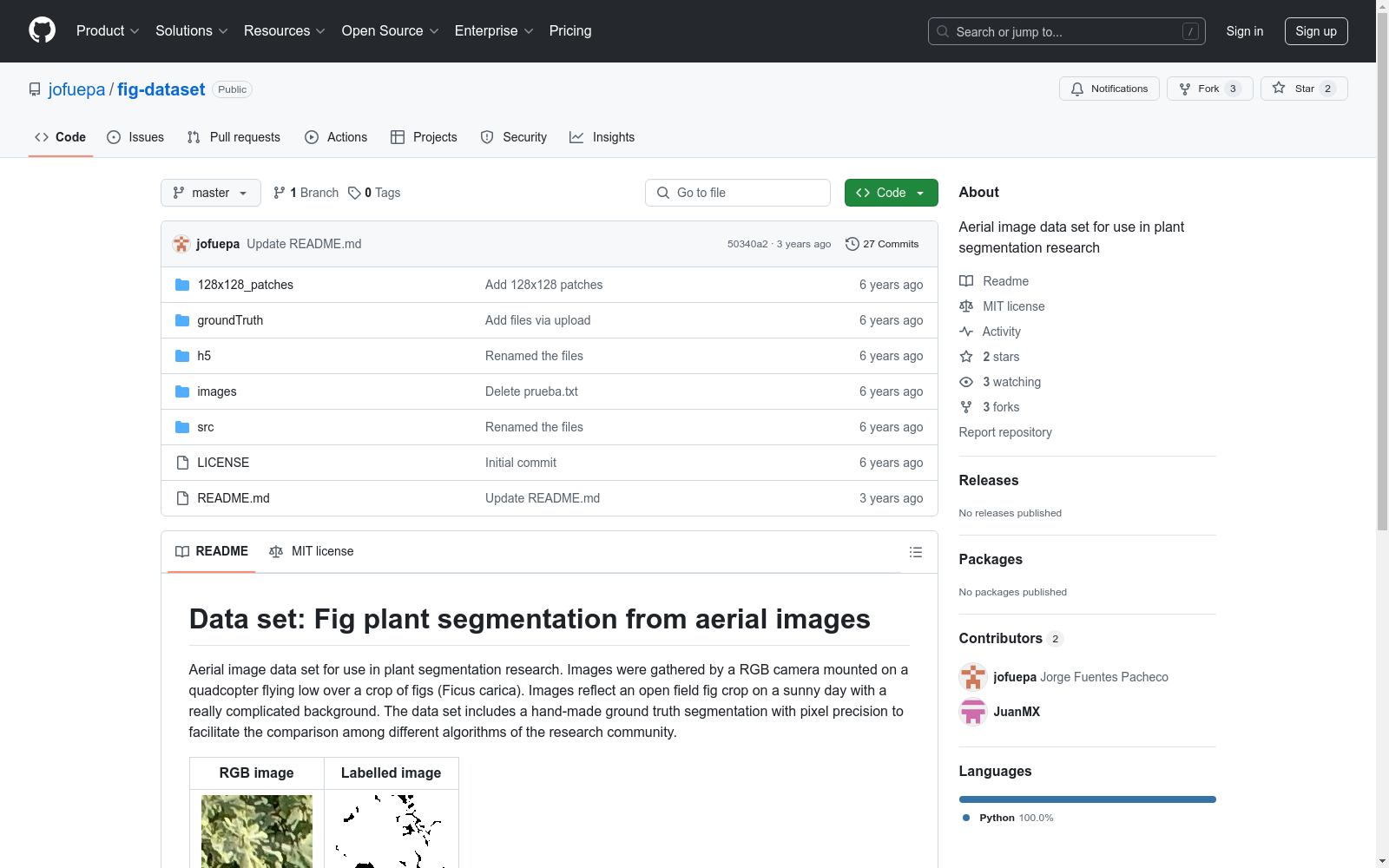Expand the Resources menu
Image resolution: width=1389 pixels, height=868 pixels.
[x=285, y=31]
